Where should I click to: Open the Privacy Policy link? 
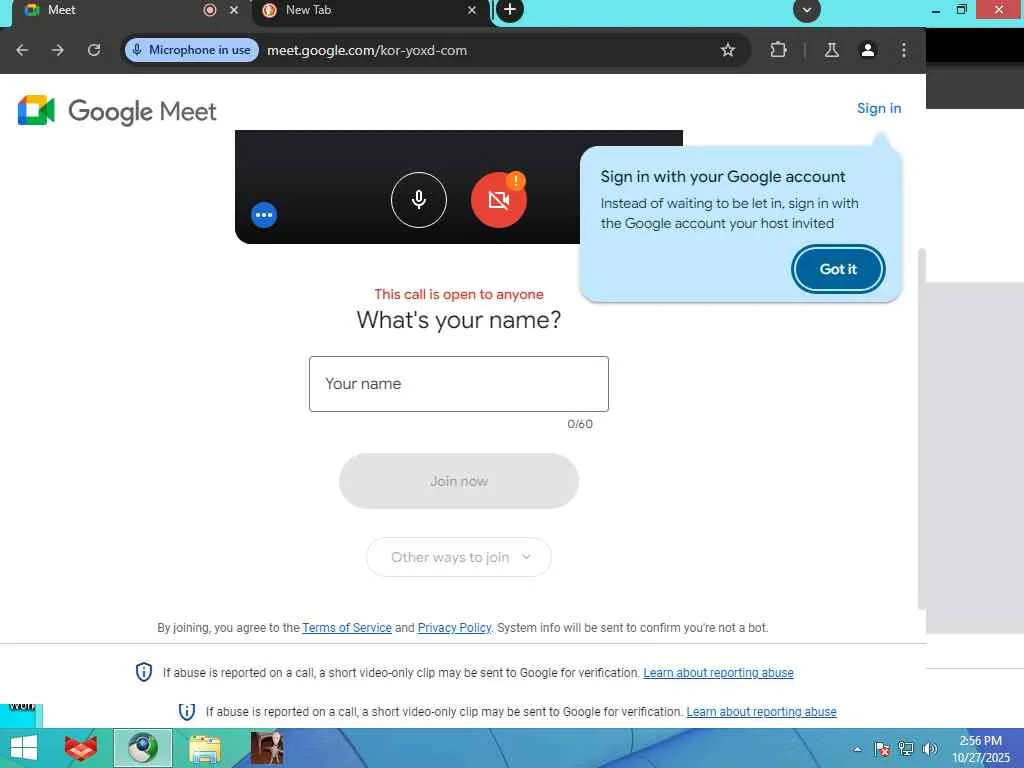pos(455,628)
